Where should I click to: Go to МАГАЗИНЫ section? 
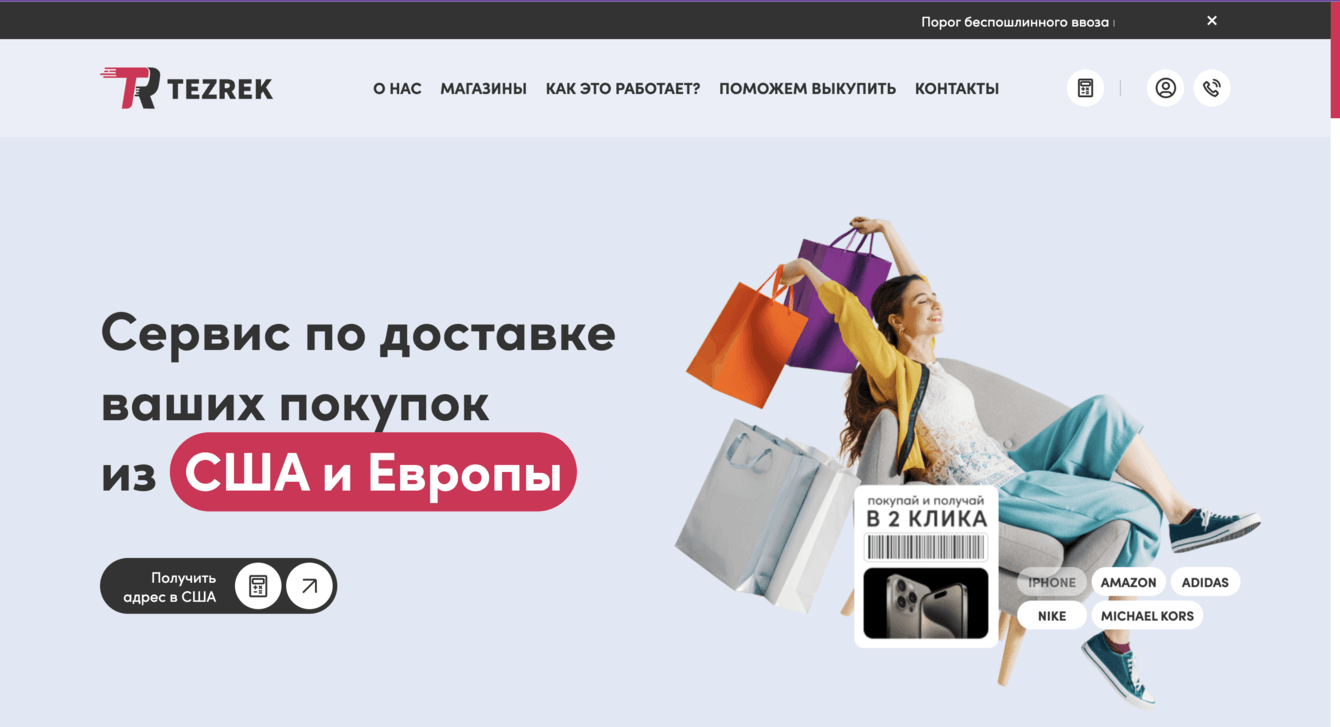[x=483, y=88]
